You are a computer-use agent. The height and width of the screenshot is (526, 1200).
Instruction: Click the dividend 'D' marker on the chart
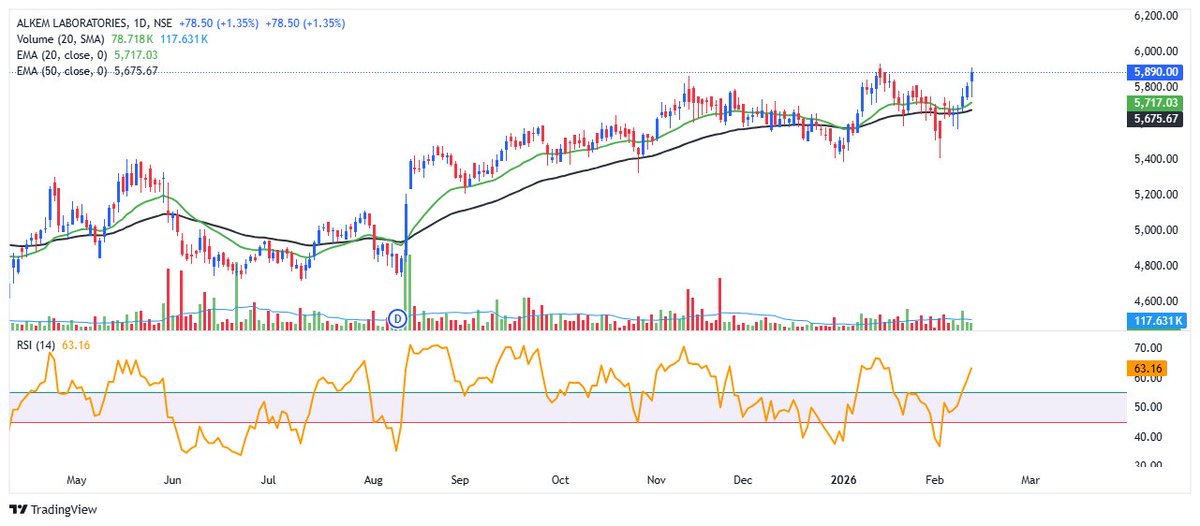[397, 319]
